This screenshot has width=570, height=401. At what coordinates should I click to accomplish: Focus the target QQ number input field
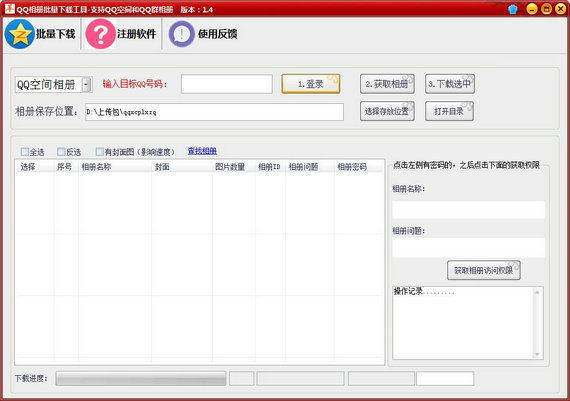coord(227,84)
